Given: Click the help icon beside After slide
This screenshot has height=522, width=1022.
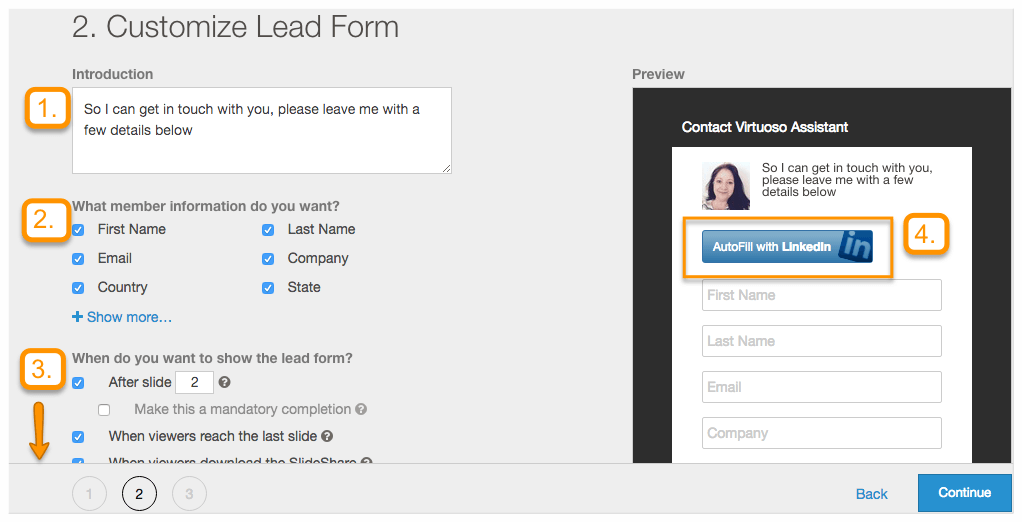Looking at the screenshot, I should [225, 383].
